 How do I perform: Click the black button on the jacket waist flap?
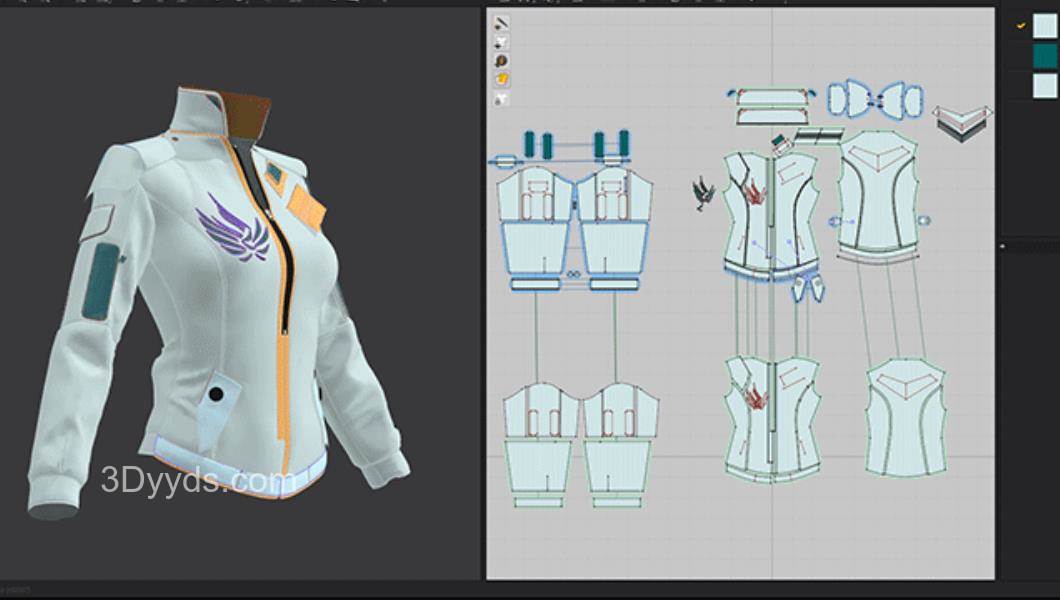(x=215, y=396)
